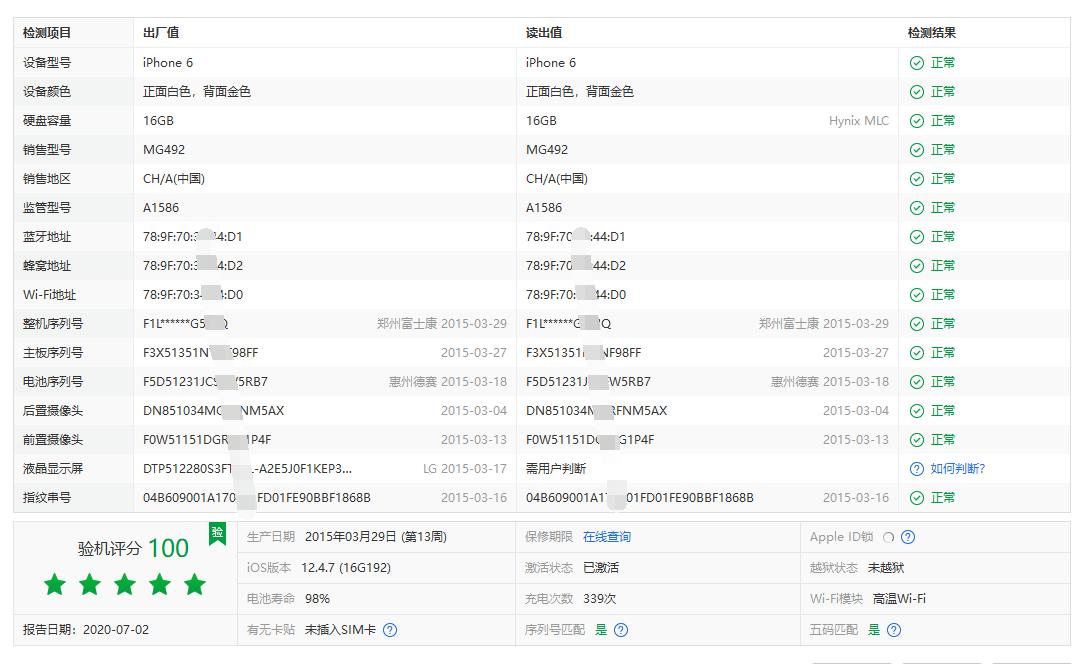Click the check icon next to 销售地区
The height and width of the screenshot is (664, 1082).
pos(915,178)
